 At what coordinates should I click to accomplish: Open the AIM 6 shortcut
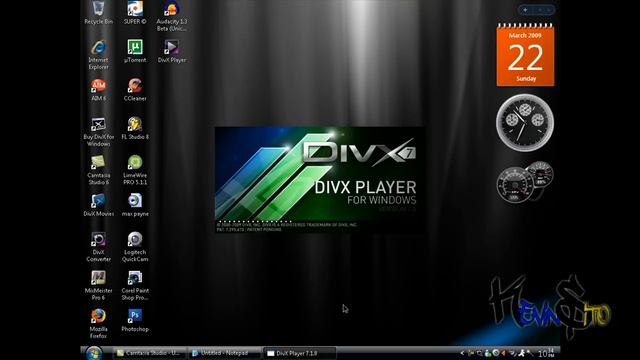[x=98, y=90]
